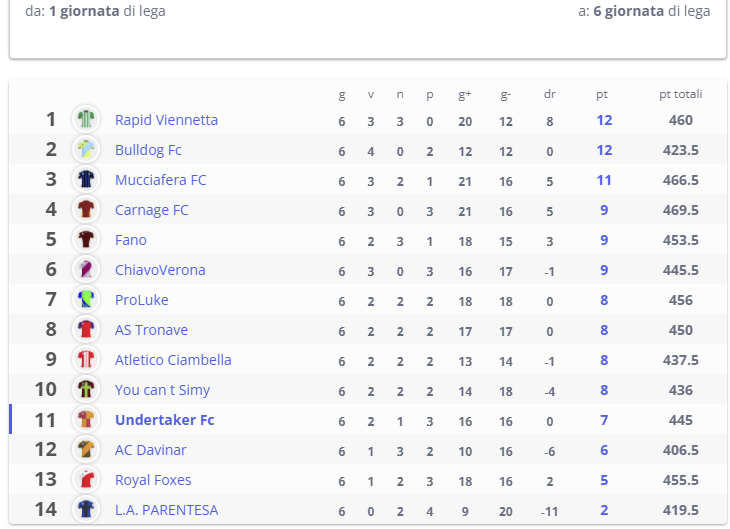Open the AC Davinar team link
730x529 pixels.
click(x=151, y=450)
